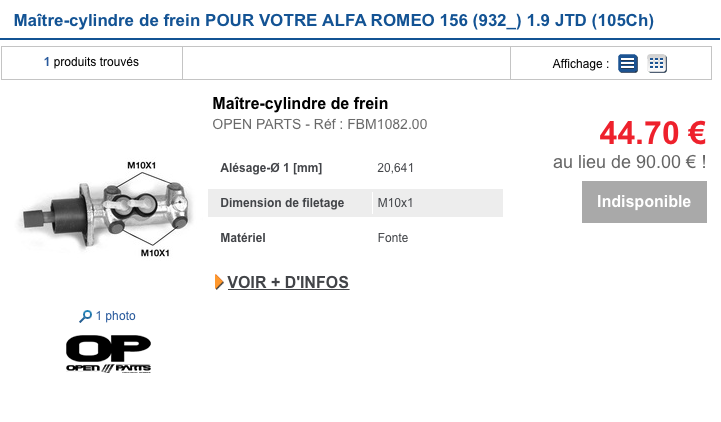Click the Indisponible button
The height and width of the screenshot is (422, 721).
[644, 202]
